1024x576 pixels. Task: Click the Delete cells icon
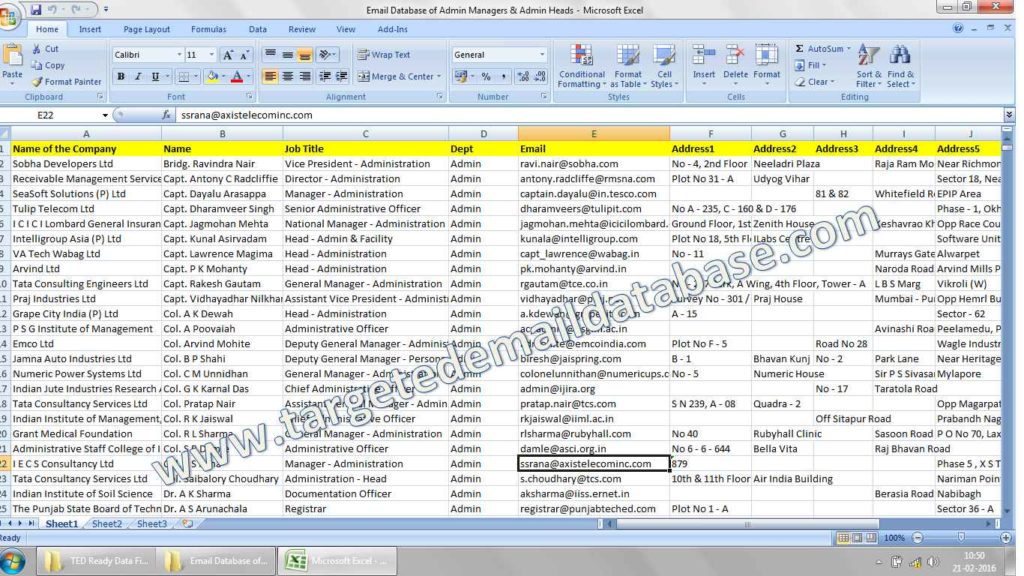point(735,56)
